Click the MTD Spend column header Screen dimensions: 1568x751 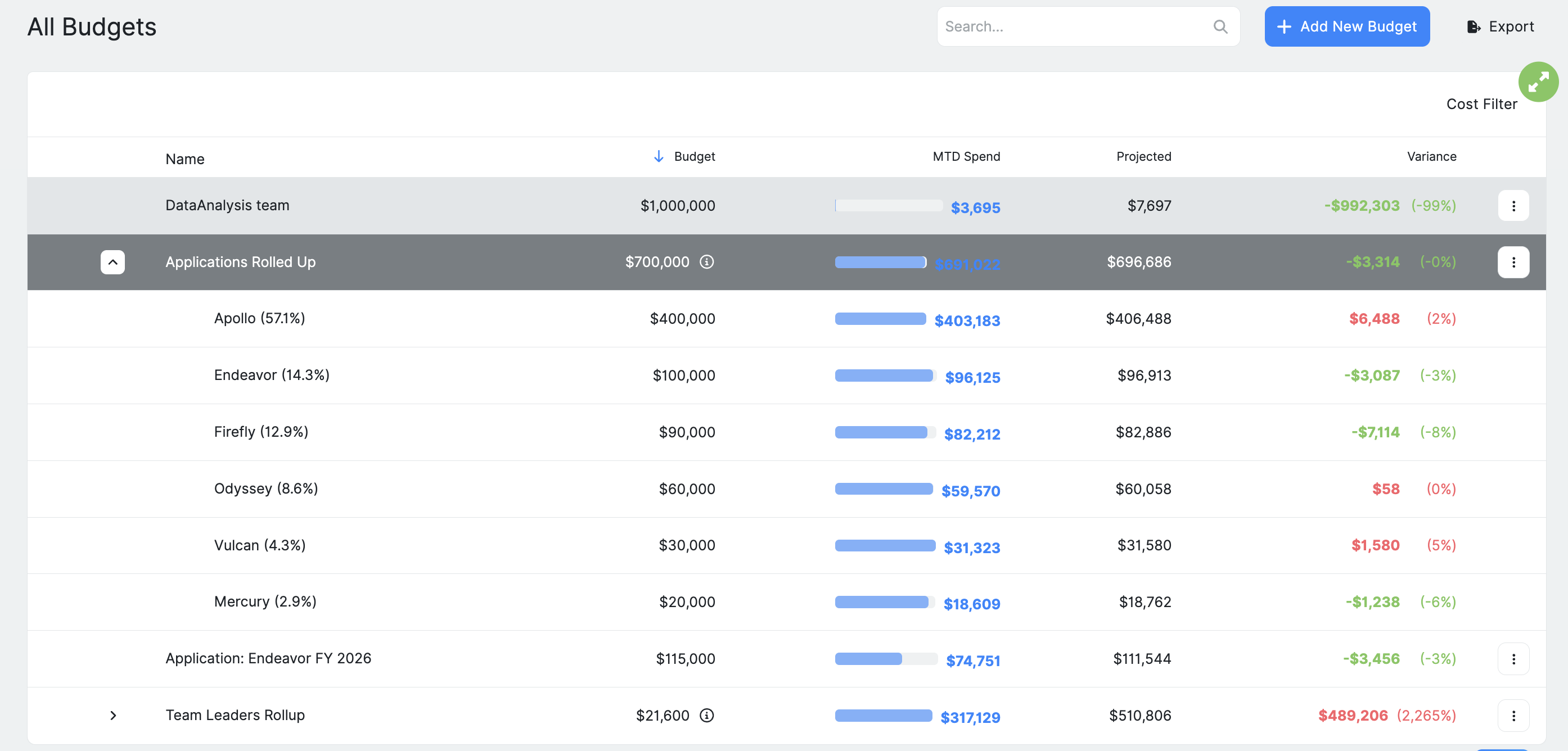966,156
